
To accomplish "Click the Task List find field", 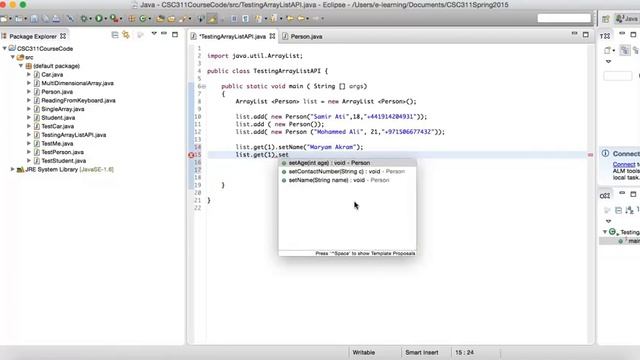I will 618,76.
